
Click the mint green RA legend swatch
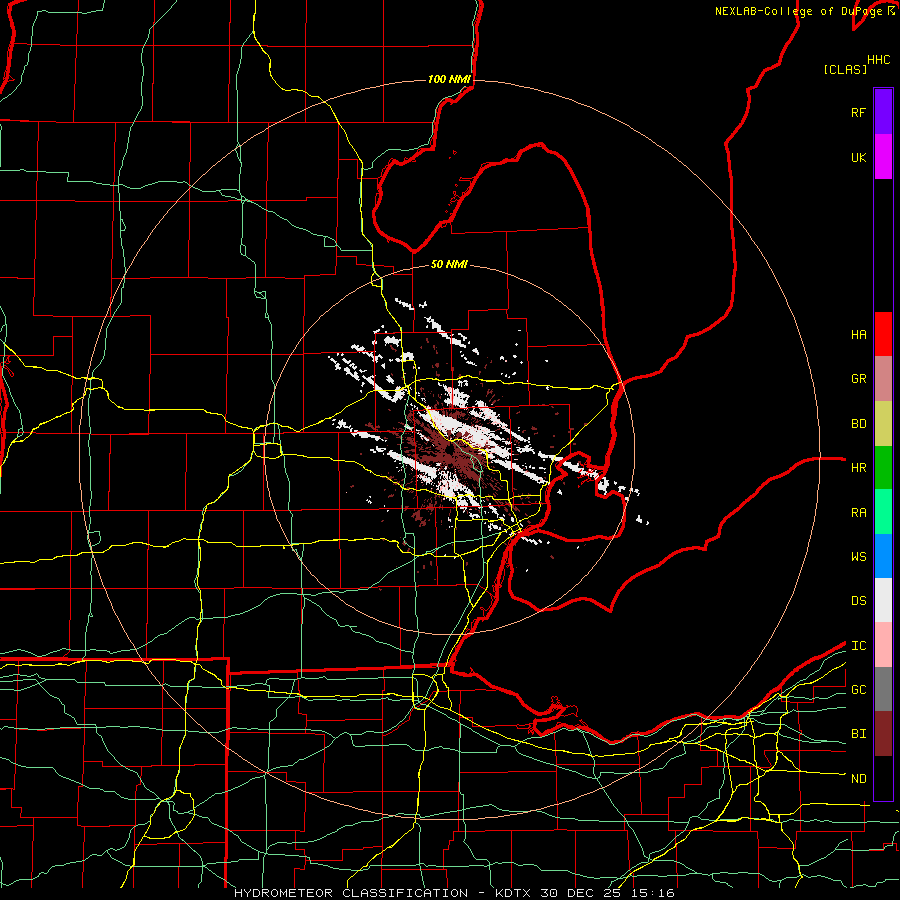883,512
